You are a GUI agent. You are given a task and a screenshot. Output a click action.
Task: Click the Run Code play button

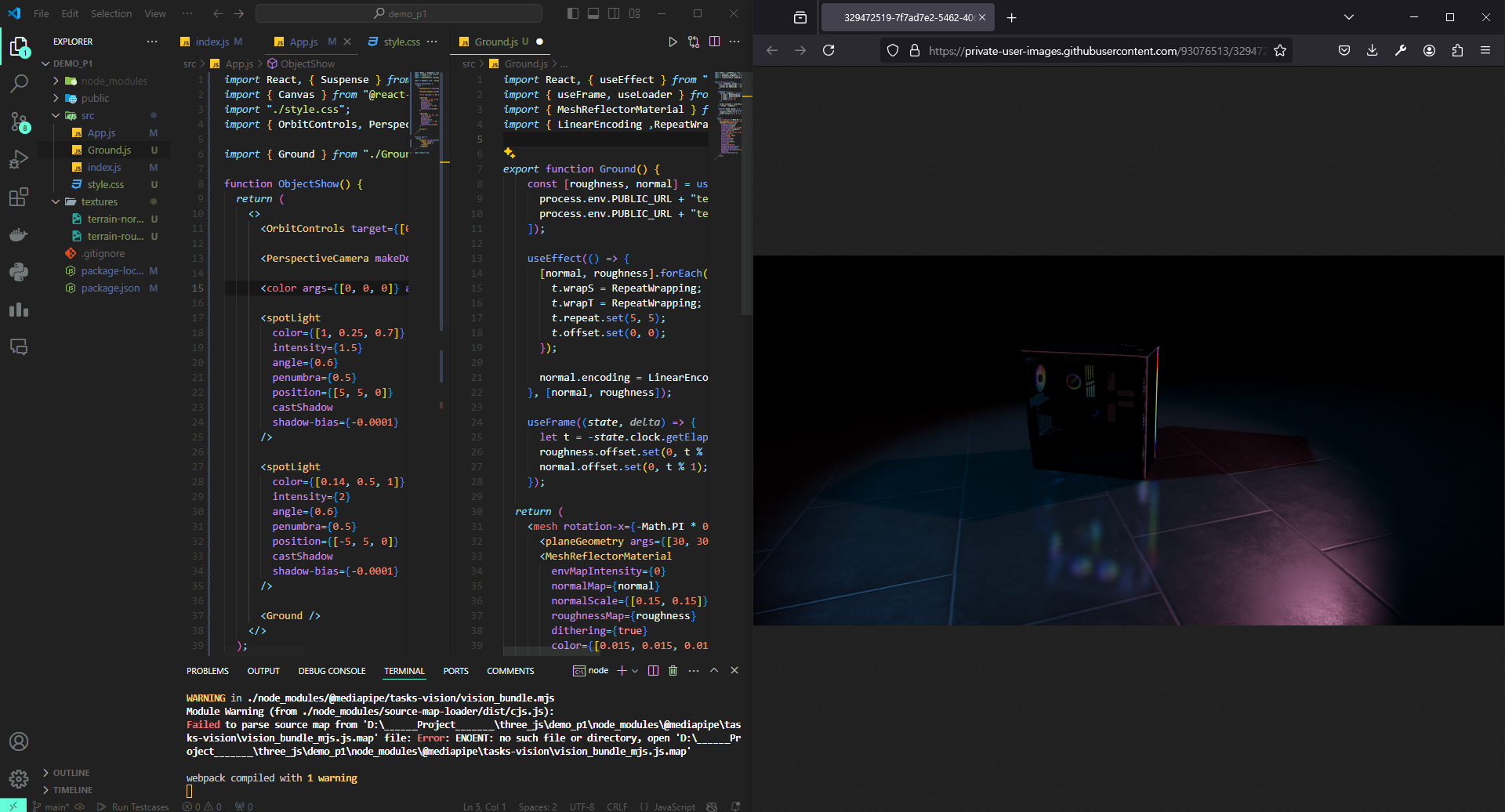(673, 42)
